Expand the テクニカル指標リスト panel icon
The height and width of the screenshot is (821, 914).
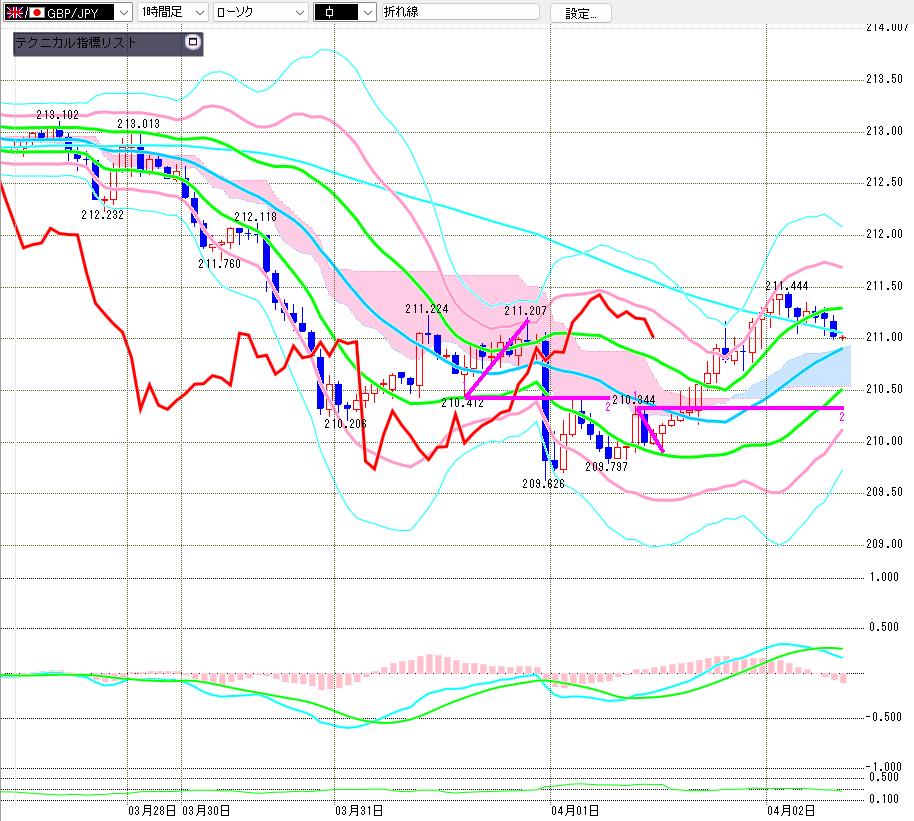pyautogui.click(x=193, y=43)
